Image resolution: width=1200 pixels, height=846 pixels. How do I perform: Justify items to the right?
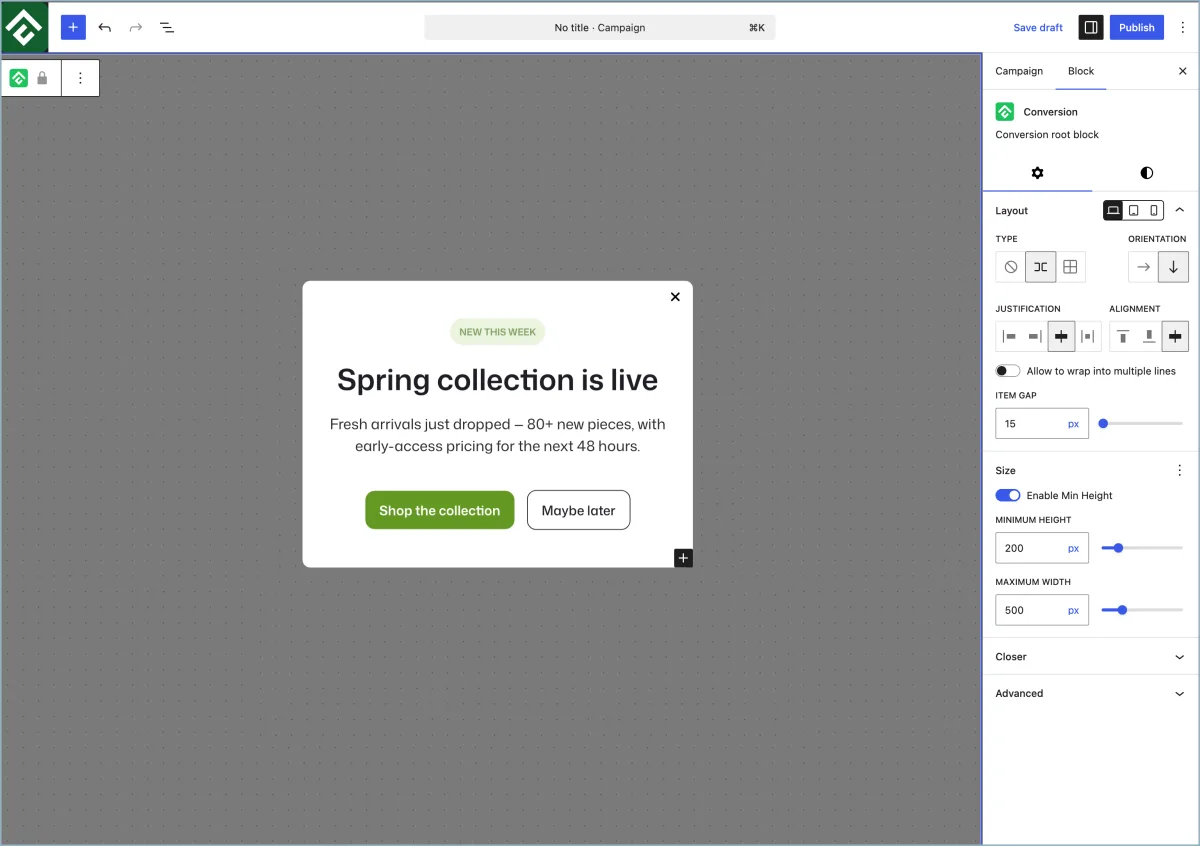tap(1035, 337)
